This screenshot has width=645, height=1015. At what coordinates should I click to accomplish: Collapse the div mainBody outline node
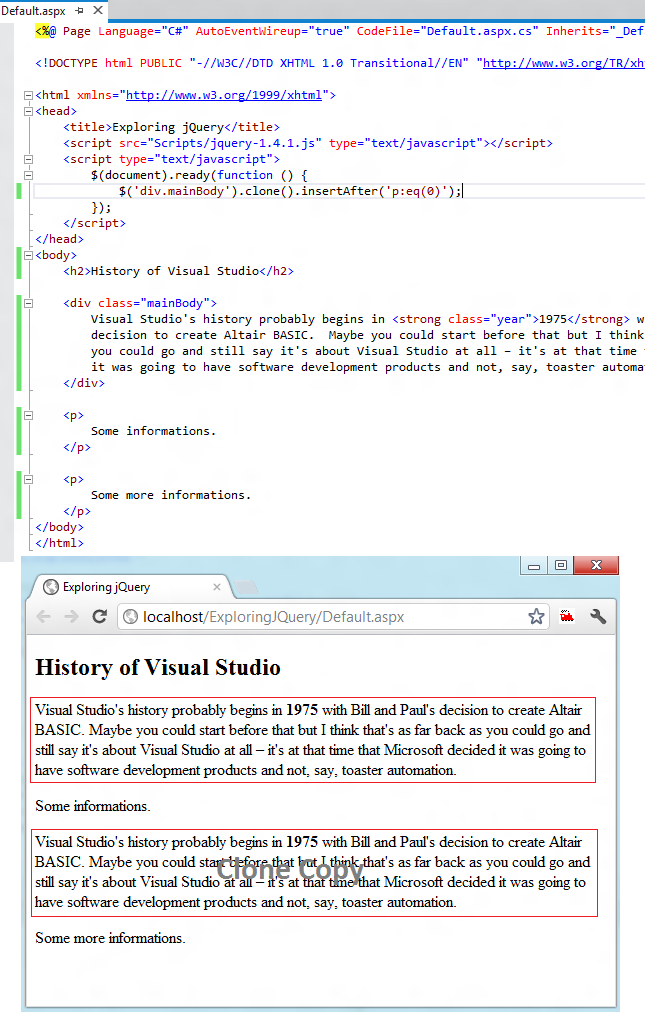[28, 303]
